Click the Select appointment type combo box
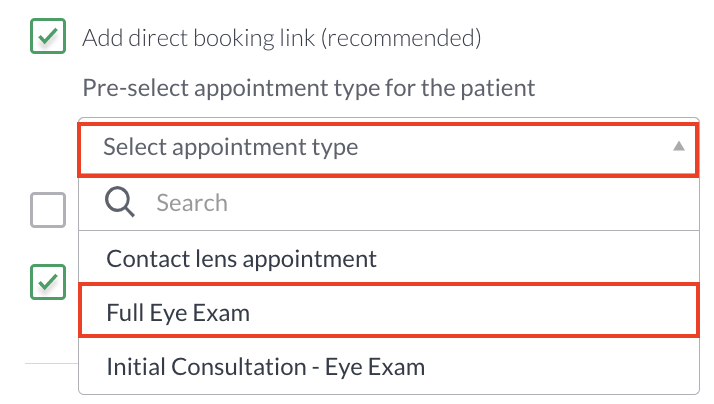714x404 pixels. point(388,148)
